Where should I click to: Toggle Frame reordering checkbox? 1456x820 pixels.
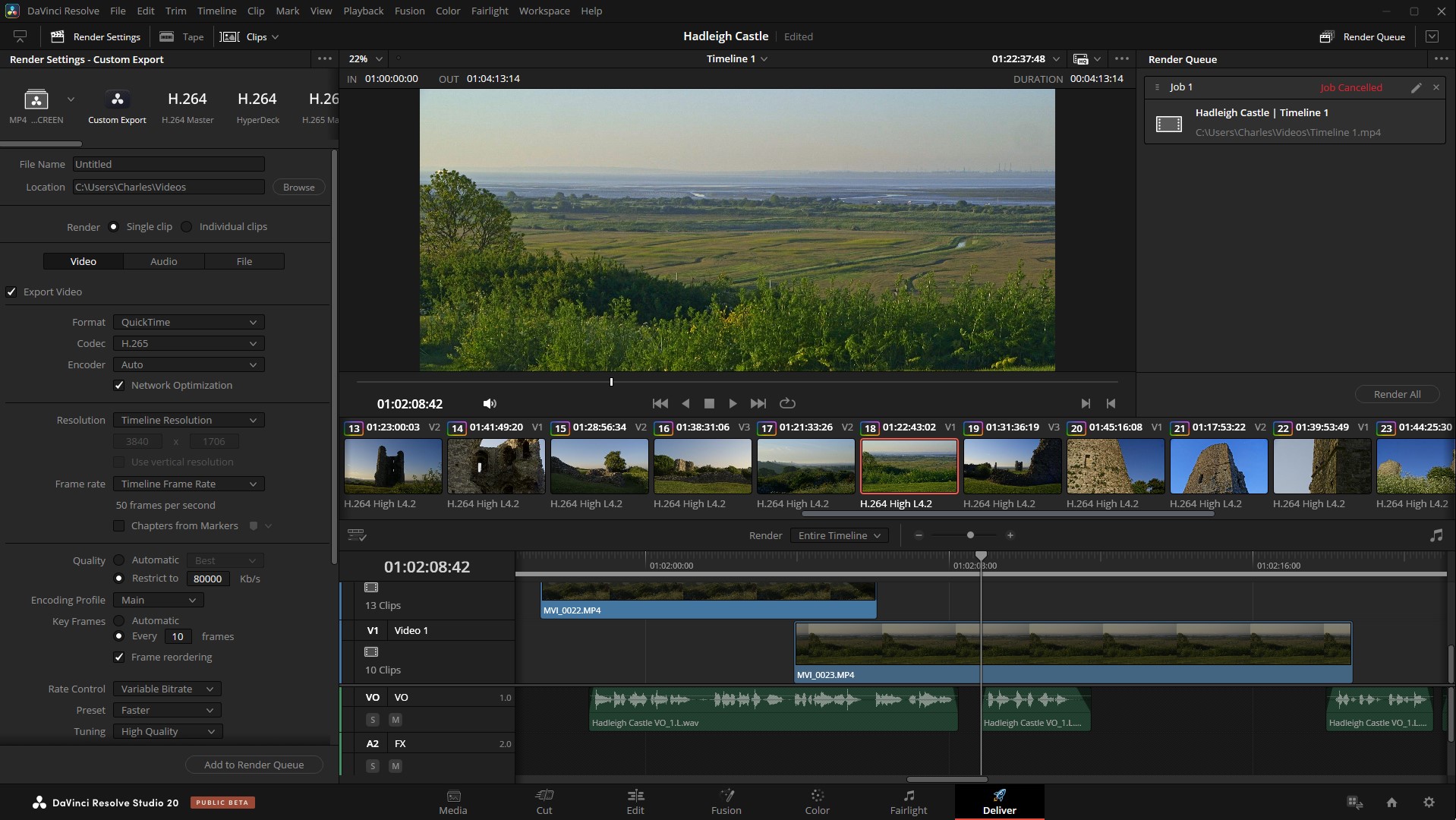[x=119, y=657]
